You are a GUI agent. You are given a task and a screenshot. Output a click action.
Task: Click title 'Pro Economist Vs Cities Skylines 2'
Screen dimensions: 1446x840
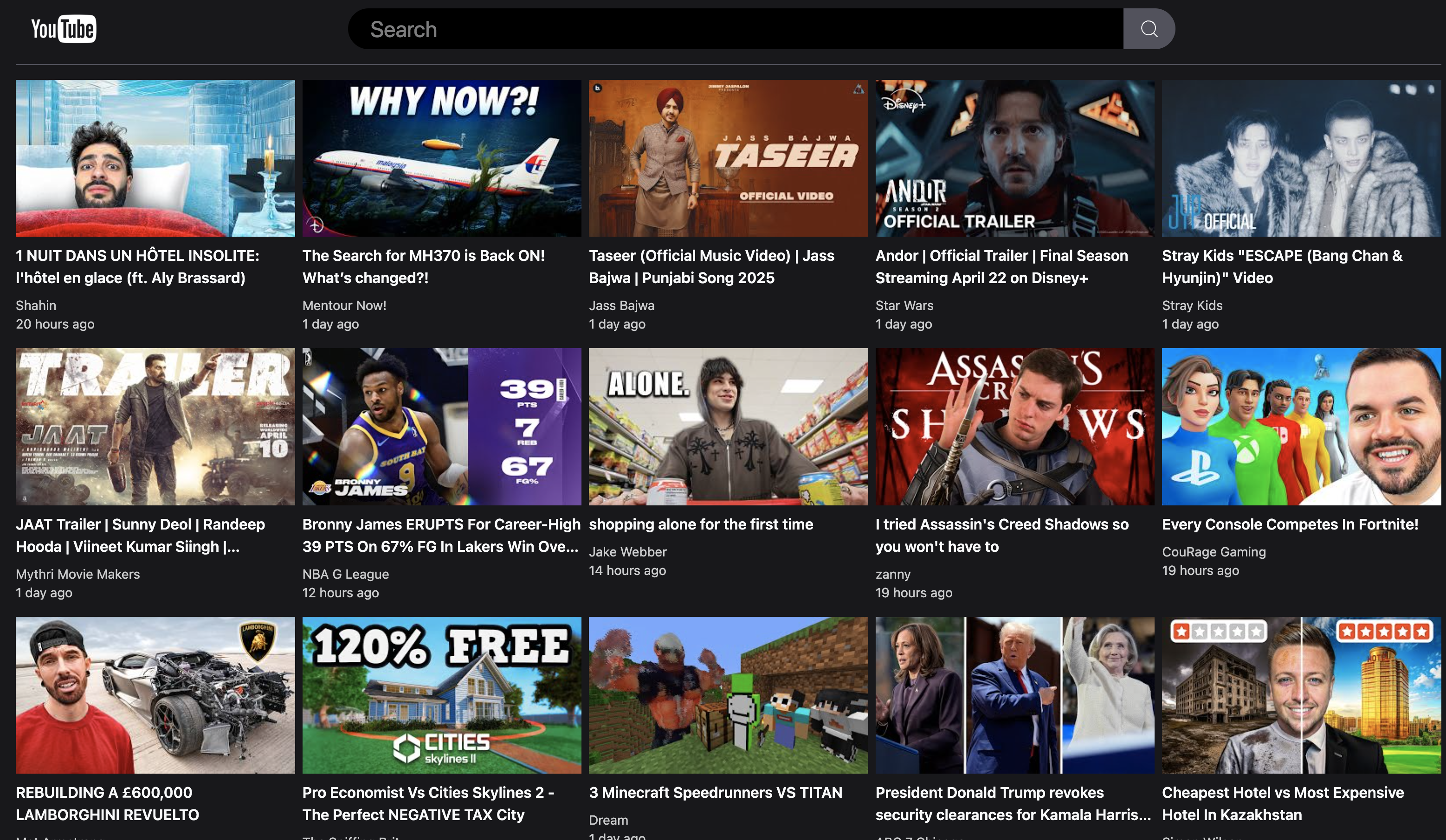click(x=428, y=804)
